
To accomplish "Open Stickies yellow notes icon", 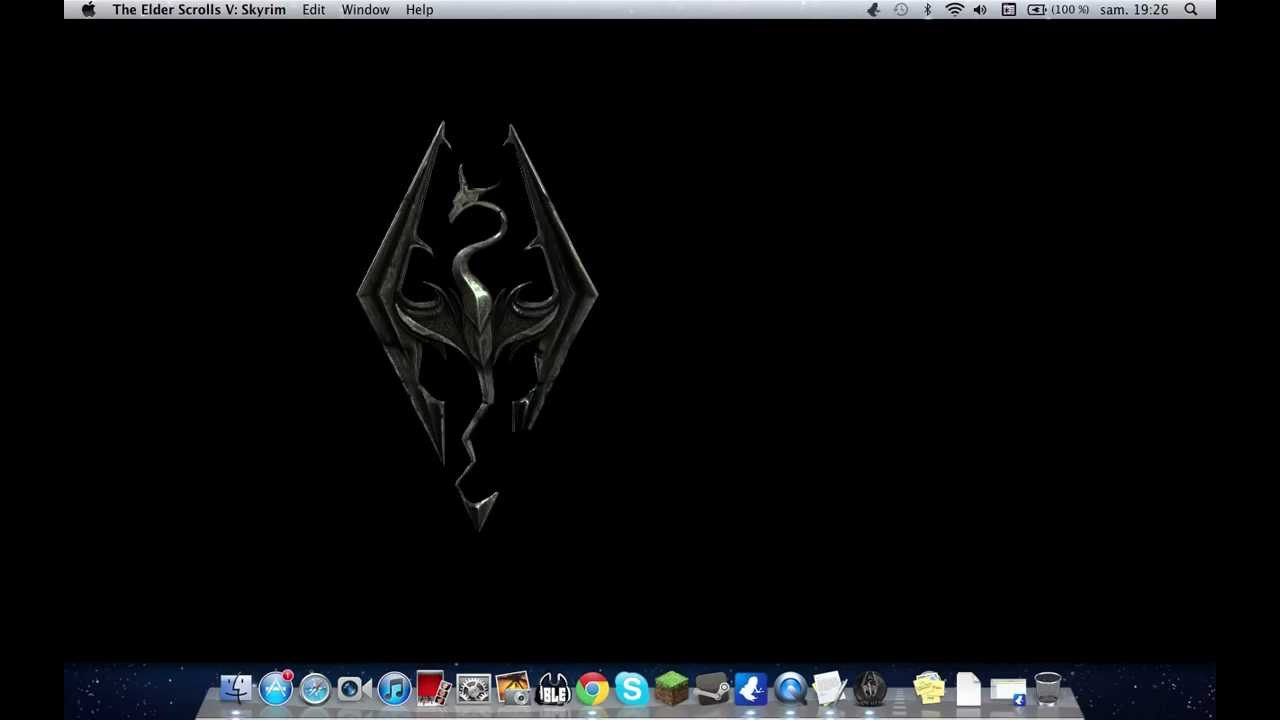I will [929, 689].
